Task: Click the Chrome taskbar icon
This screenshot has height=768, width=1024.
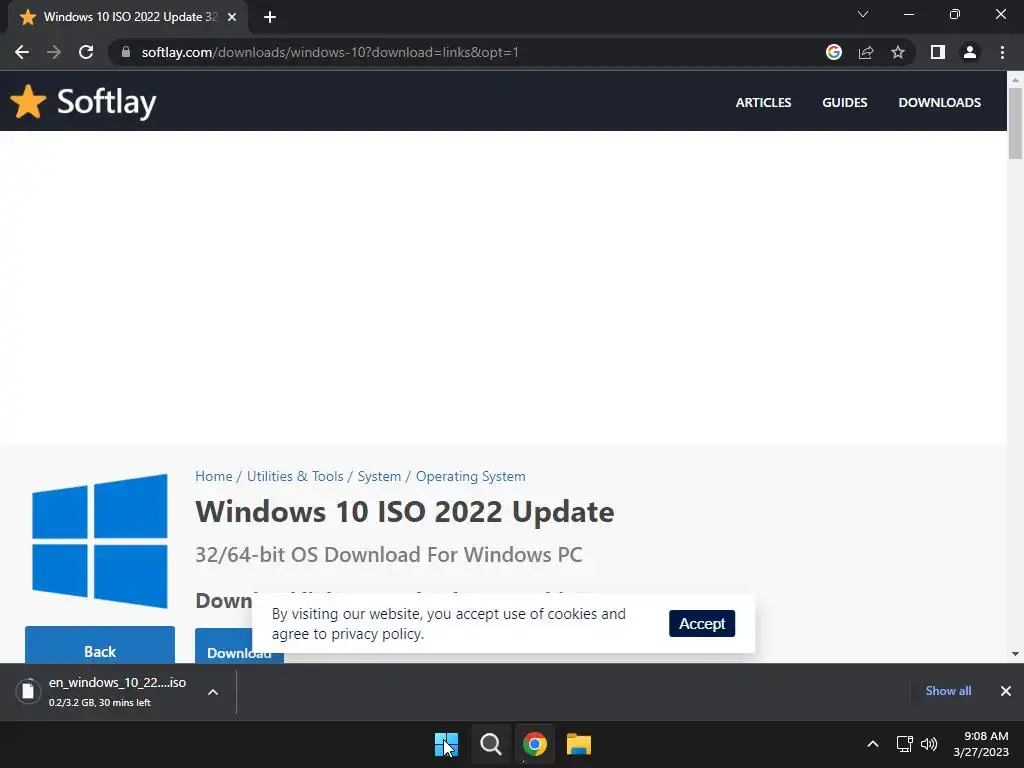Action: pos(534,744)
